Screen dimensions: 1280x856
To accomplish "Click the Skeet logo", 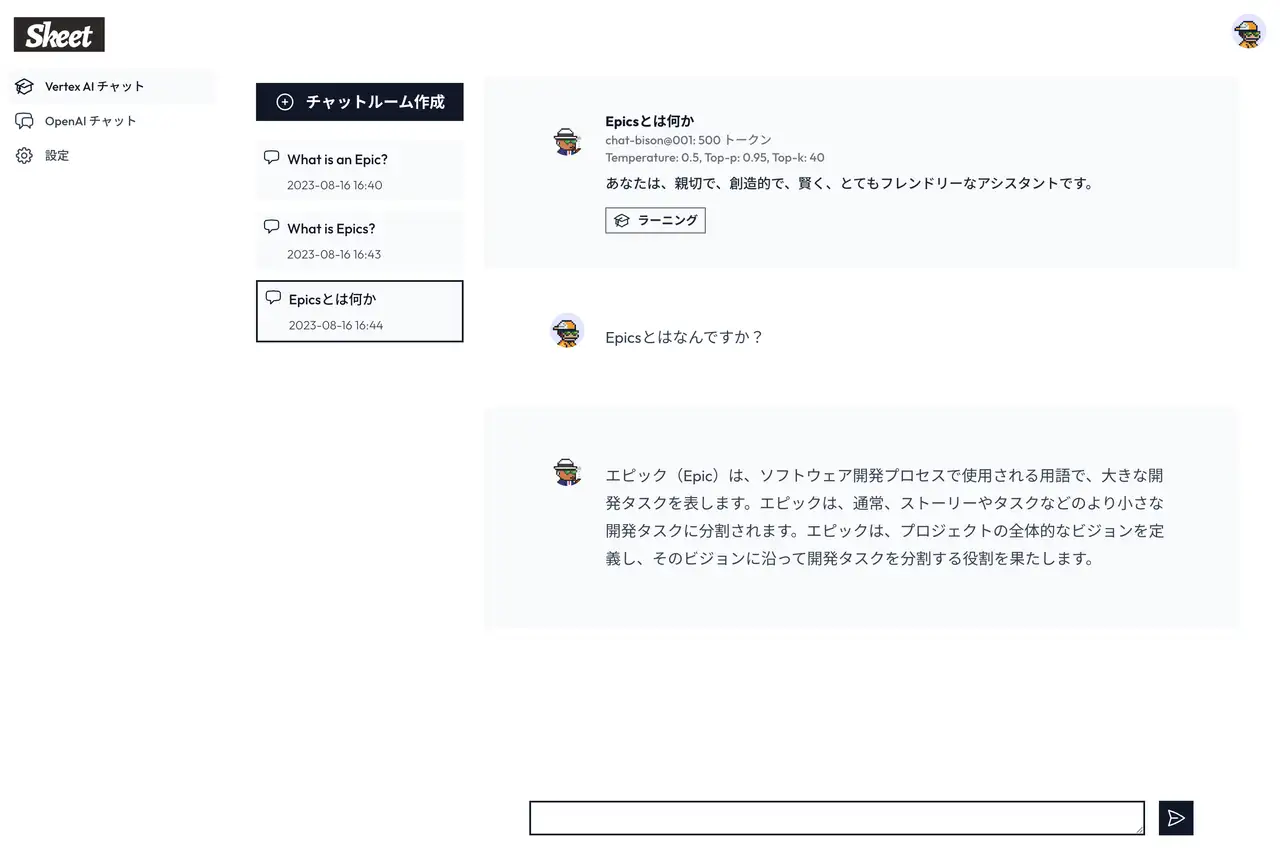I will point(58,33).
